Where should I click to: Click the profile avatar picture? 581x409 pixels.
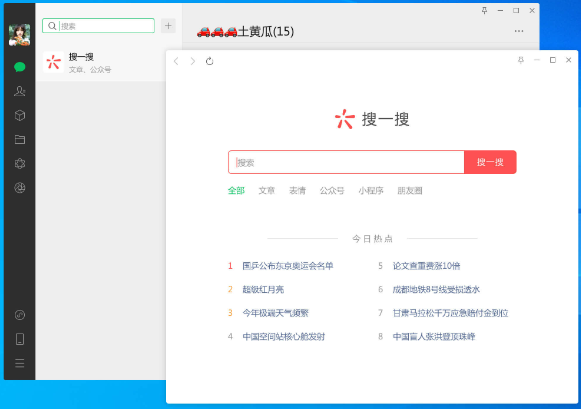(19, 35)
